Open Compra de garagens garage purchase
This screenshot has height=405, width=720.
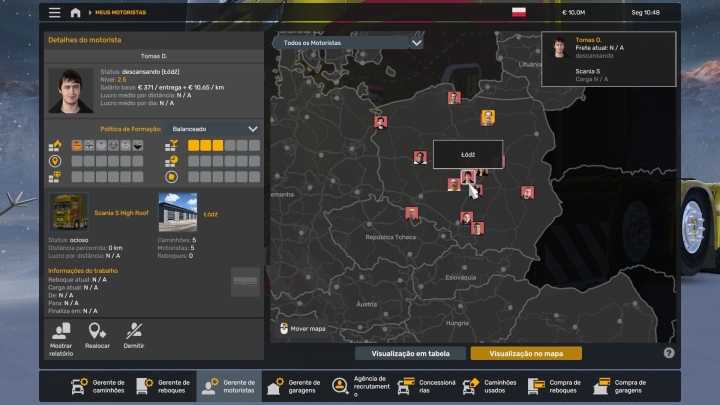[620, 386]
